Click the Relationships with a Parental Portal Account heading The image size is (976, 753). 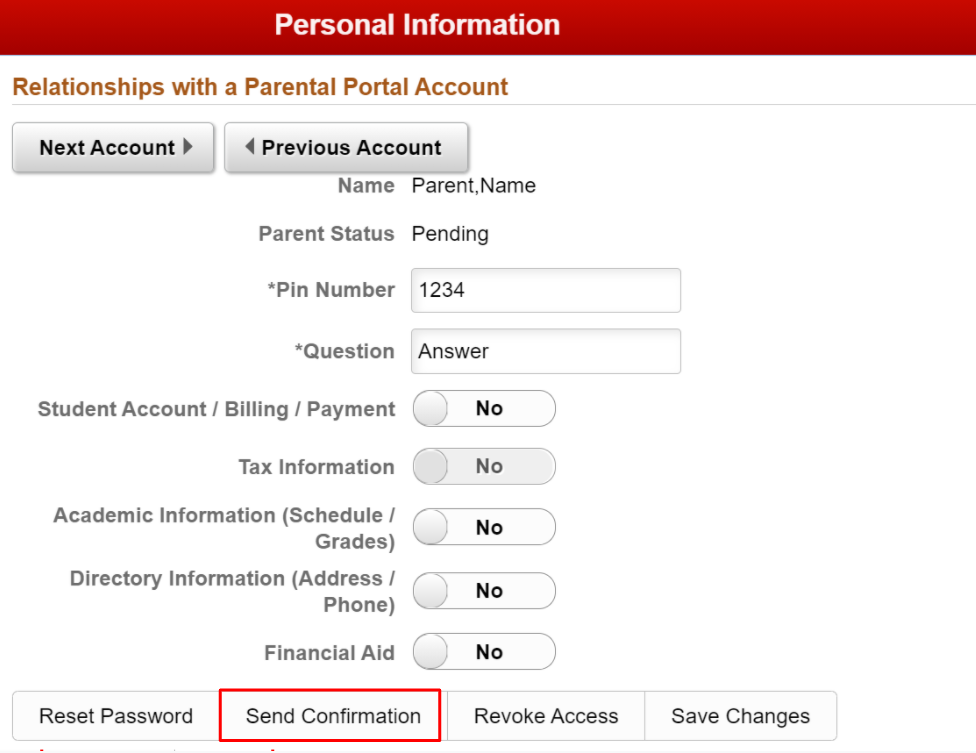260,87
